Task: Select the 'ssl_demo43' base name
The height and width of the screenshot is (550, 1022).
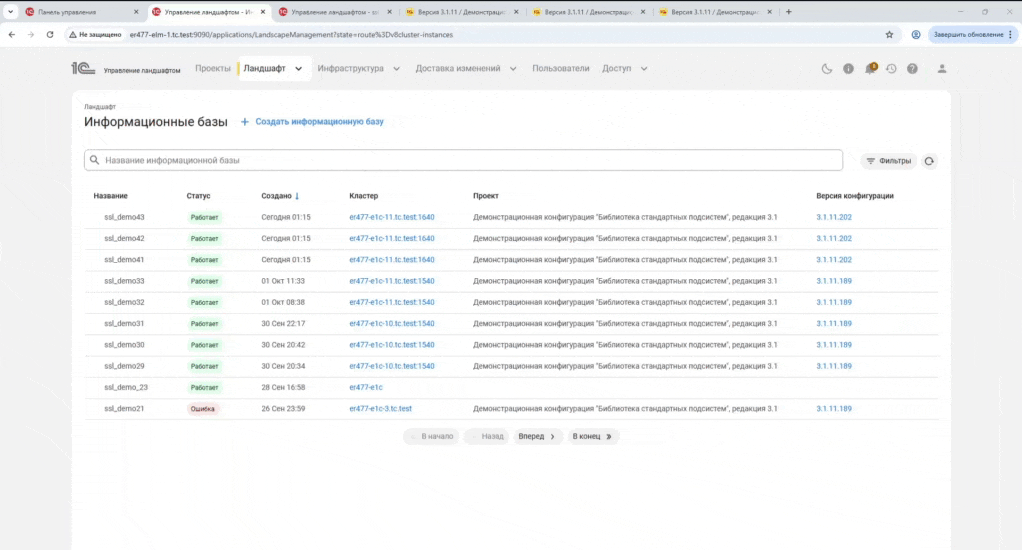Action: point(124,217)
